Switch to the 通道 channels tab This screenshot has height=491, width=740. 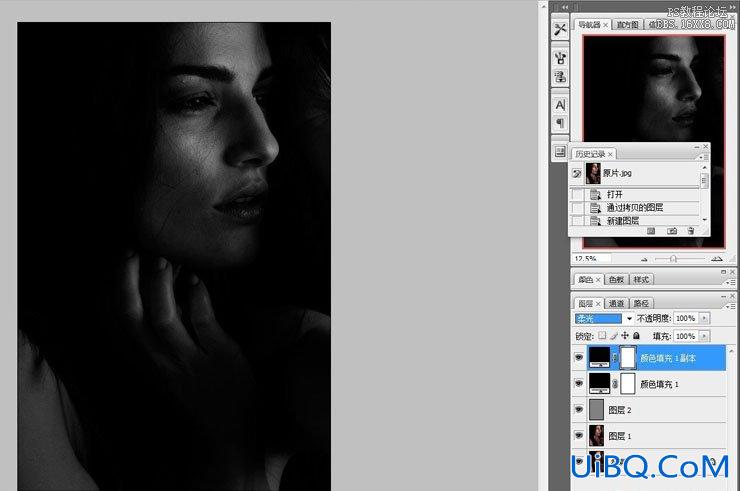click(616, 303)
